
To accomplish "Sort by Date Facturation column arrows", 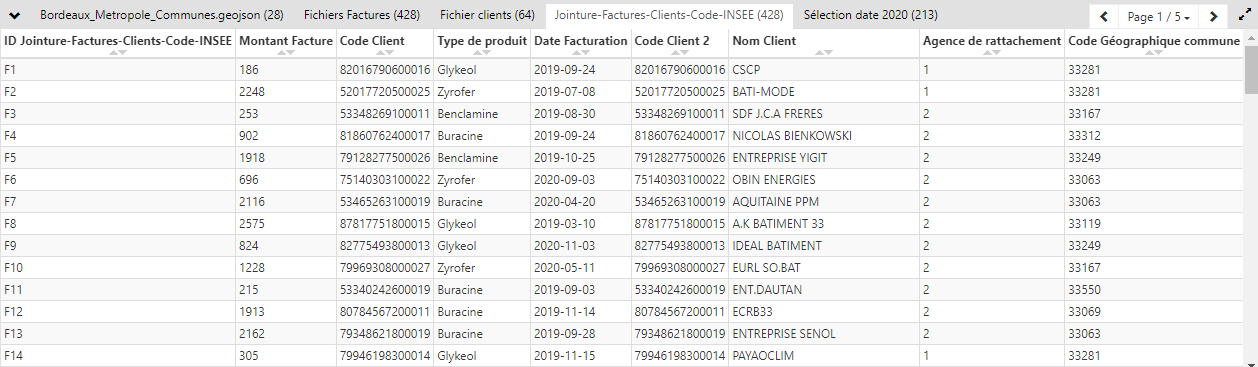I will point(580,52).
